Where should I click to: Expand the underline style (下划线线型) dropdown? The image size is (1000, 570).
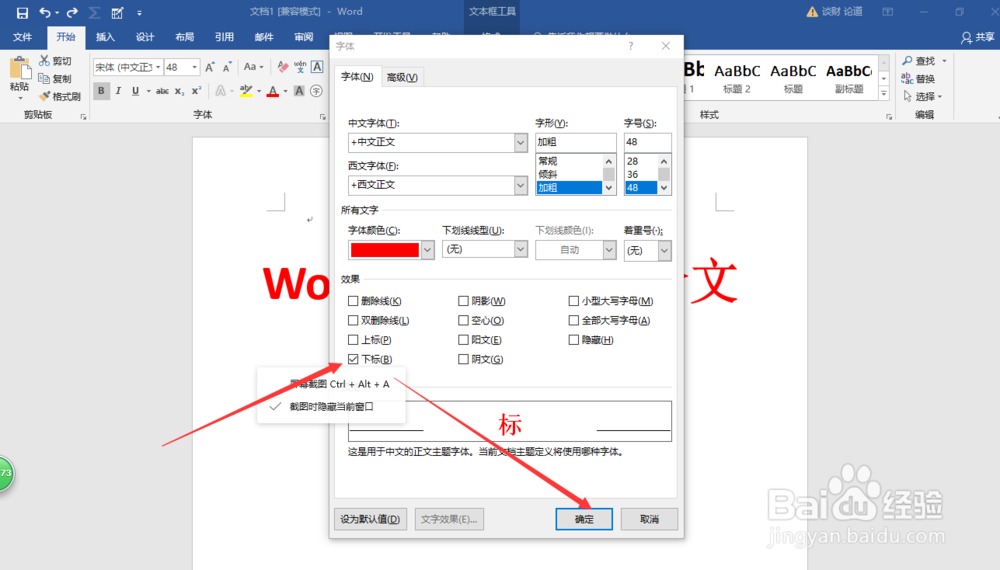(520, 249)
